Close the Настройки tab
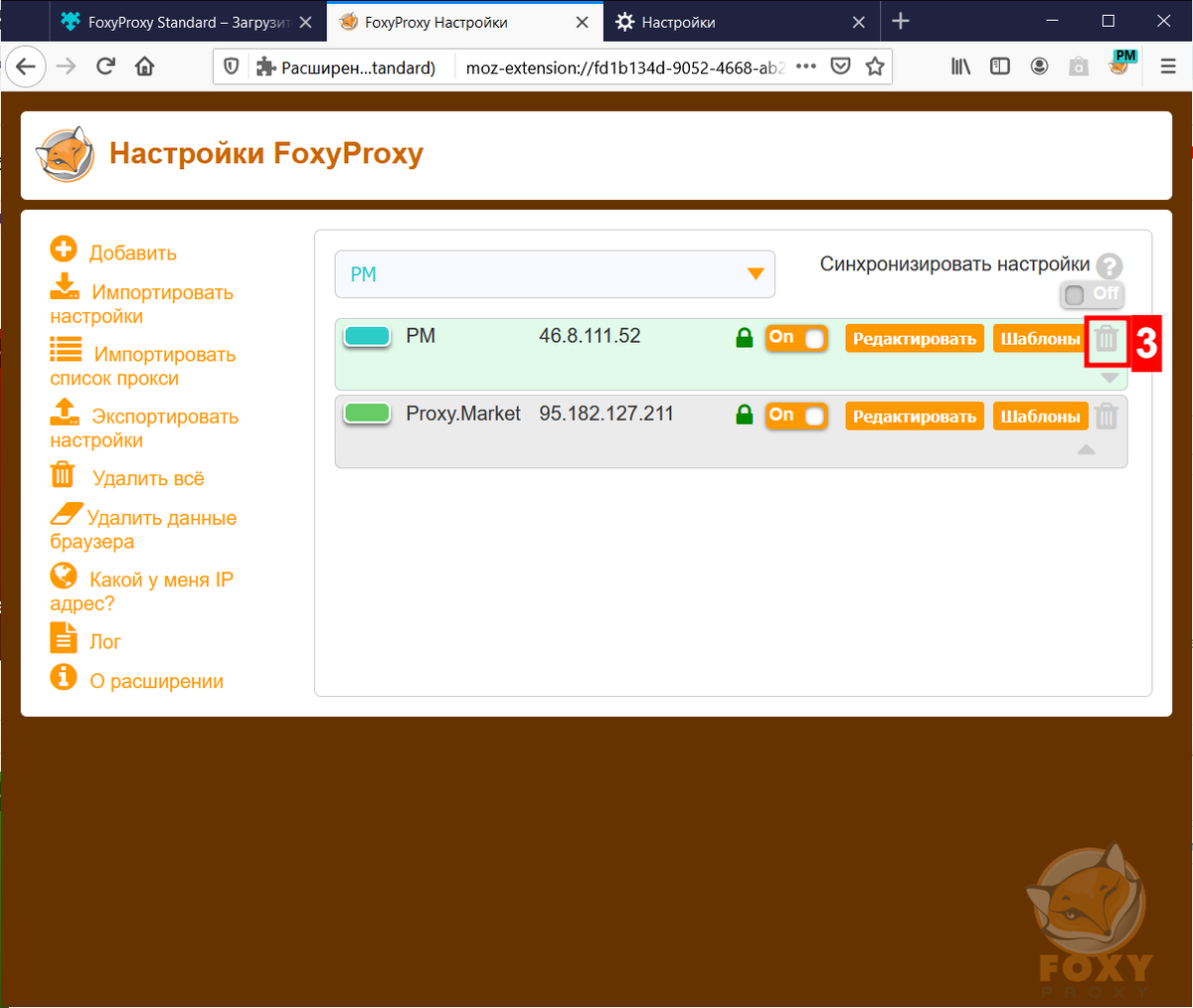This screenshot has height=1008, width=1193. (x=859, y=22)
